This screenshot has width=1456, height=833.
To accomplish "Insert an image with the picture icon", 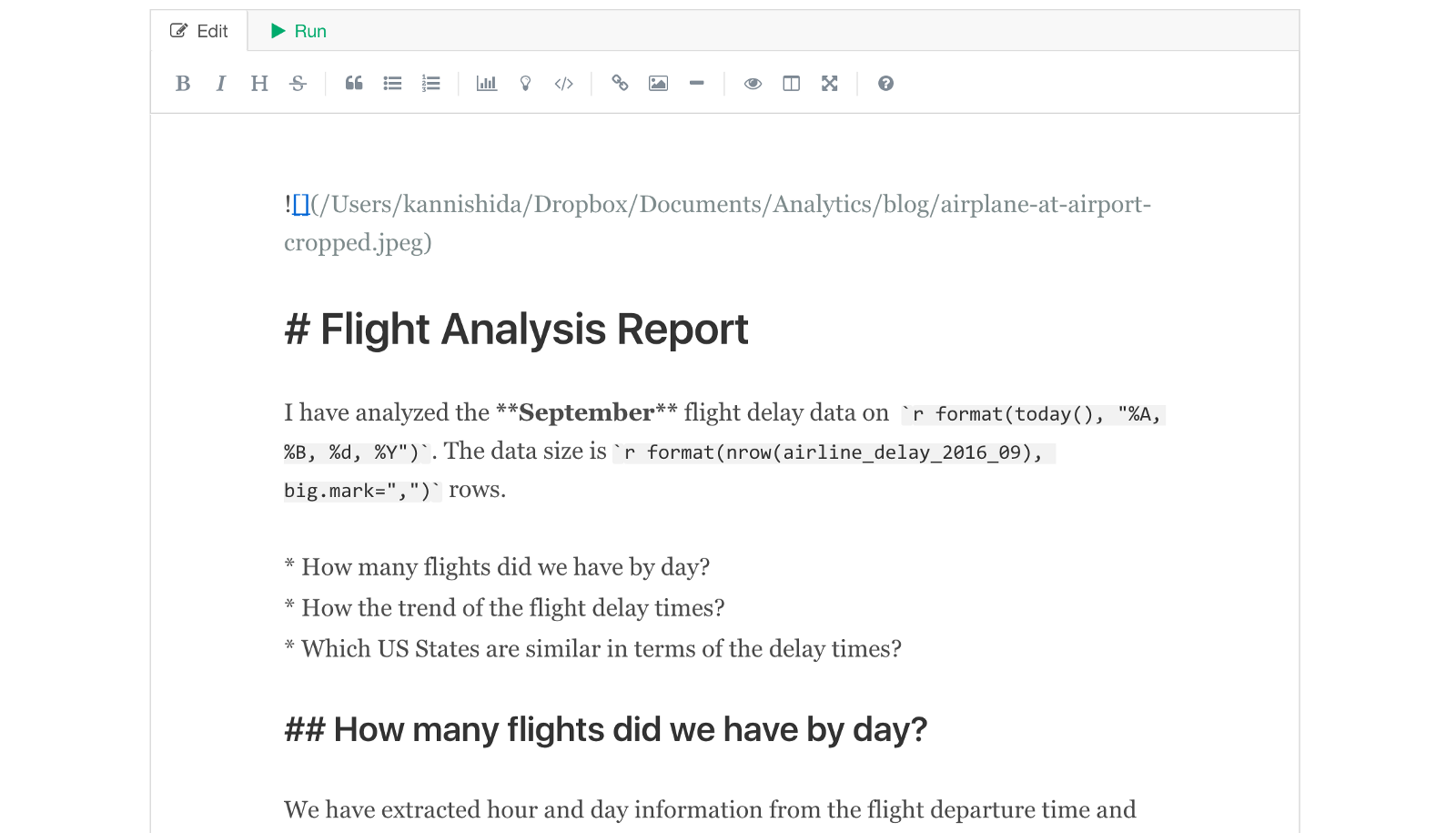I will click(658, 84).
